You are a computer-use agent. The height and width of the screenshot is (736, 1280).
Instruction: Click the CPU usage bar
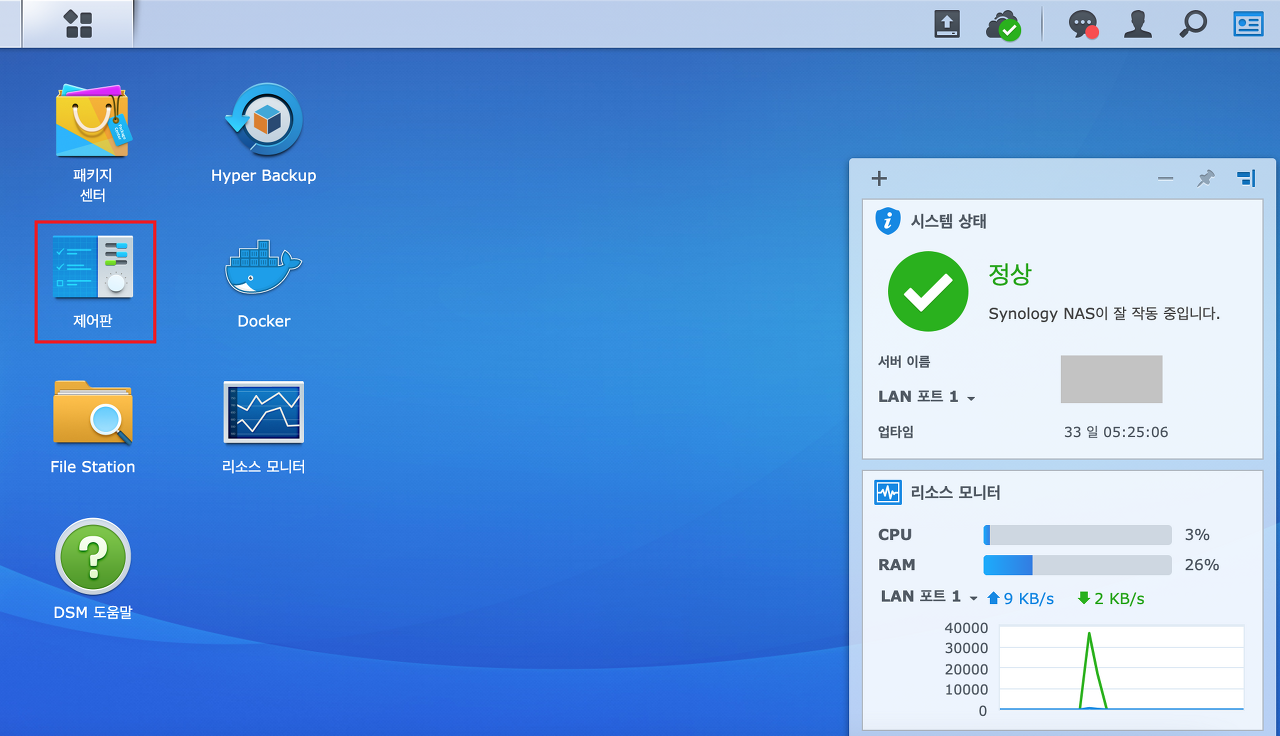click(1077, 535)
